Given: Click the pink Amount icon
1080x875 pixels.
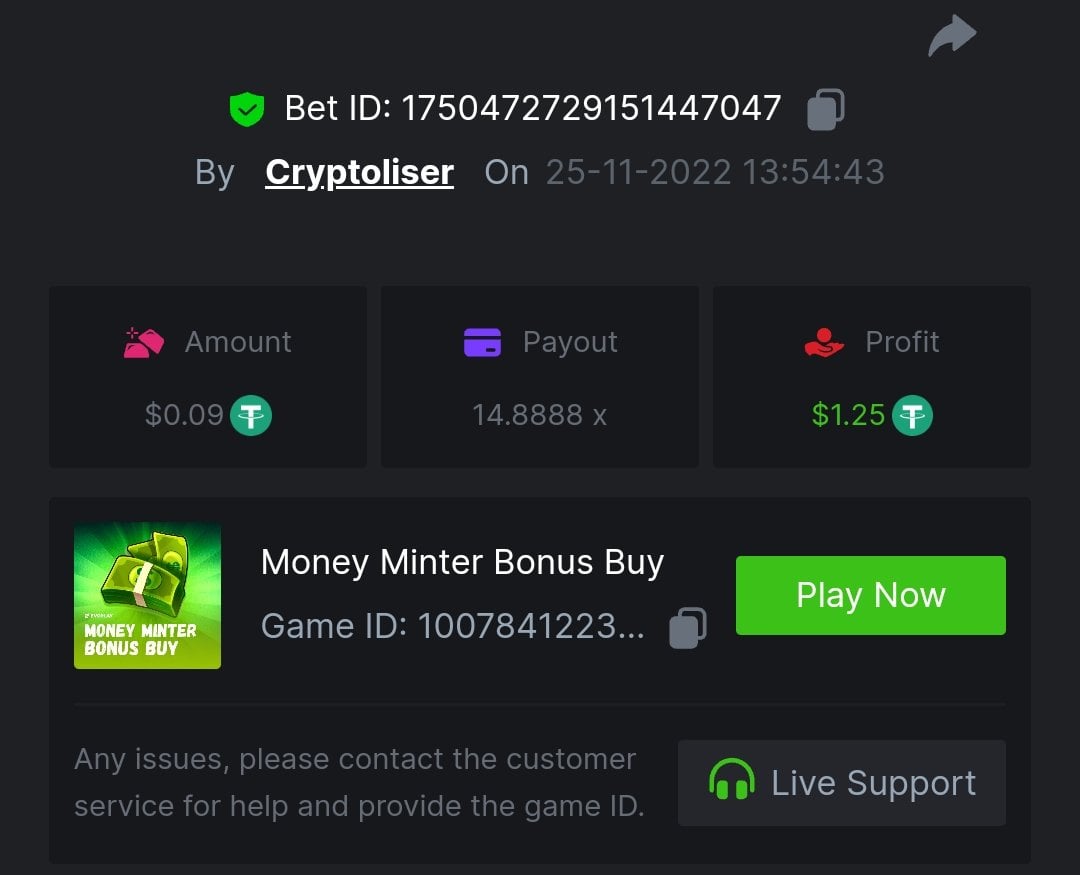Looking at the screenshot, I should coord(143,342).
